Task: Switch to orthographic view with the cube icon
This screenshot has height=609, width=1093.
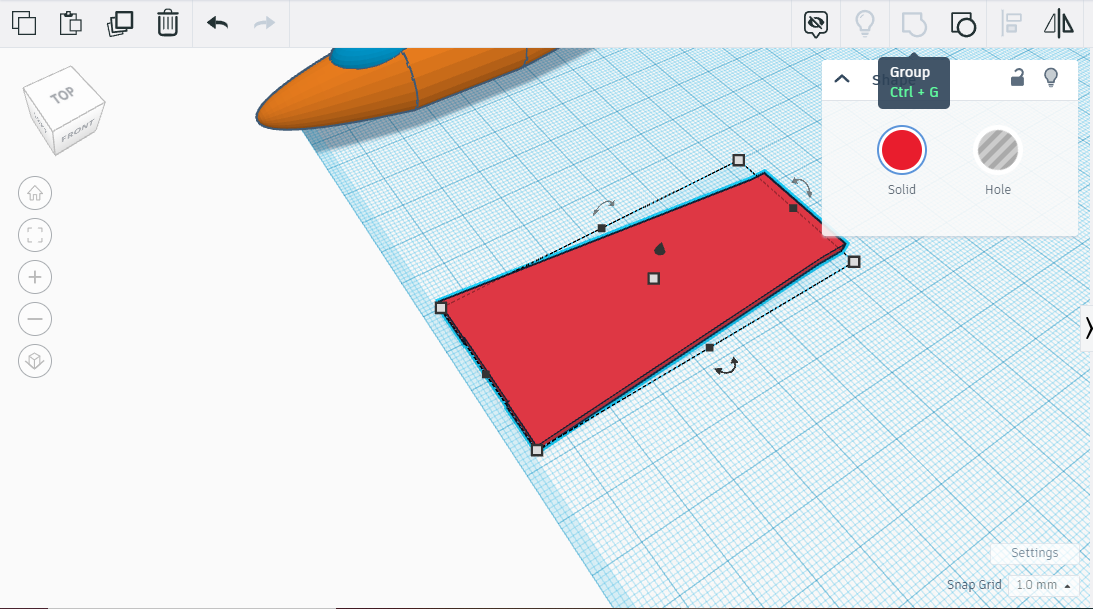Action: pyautogui.click(x=35, y=361)
